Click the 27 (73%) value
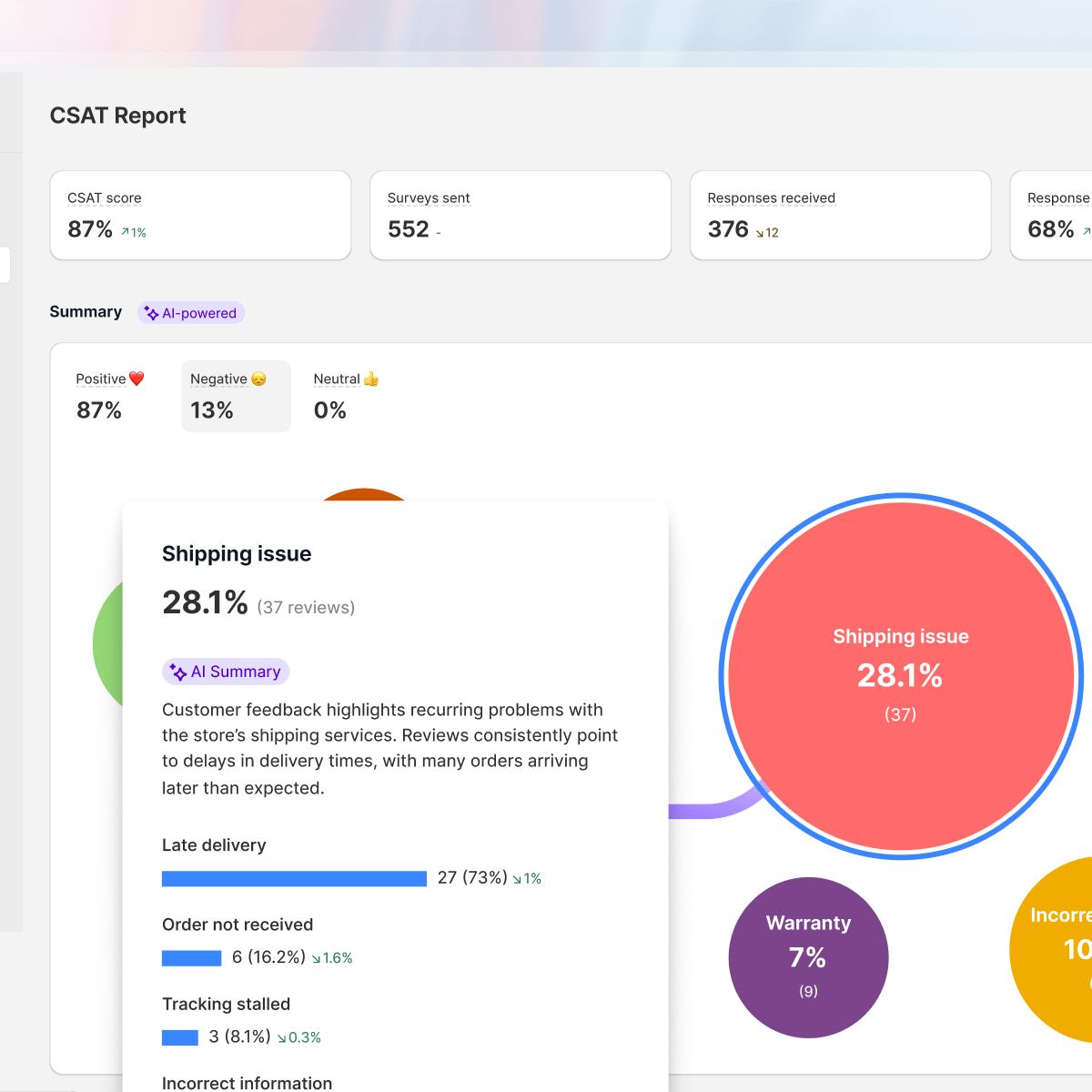The height and width of the screenshot is (1092, 1092). 472,877
